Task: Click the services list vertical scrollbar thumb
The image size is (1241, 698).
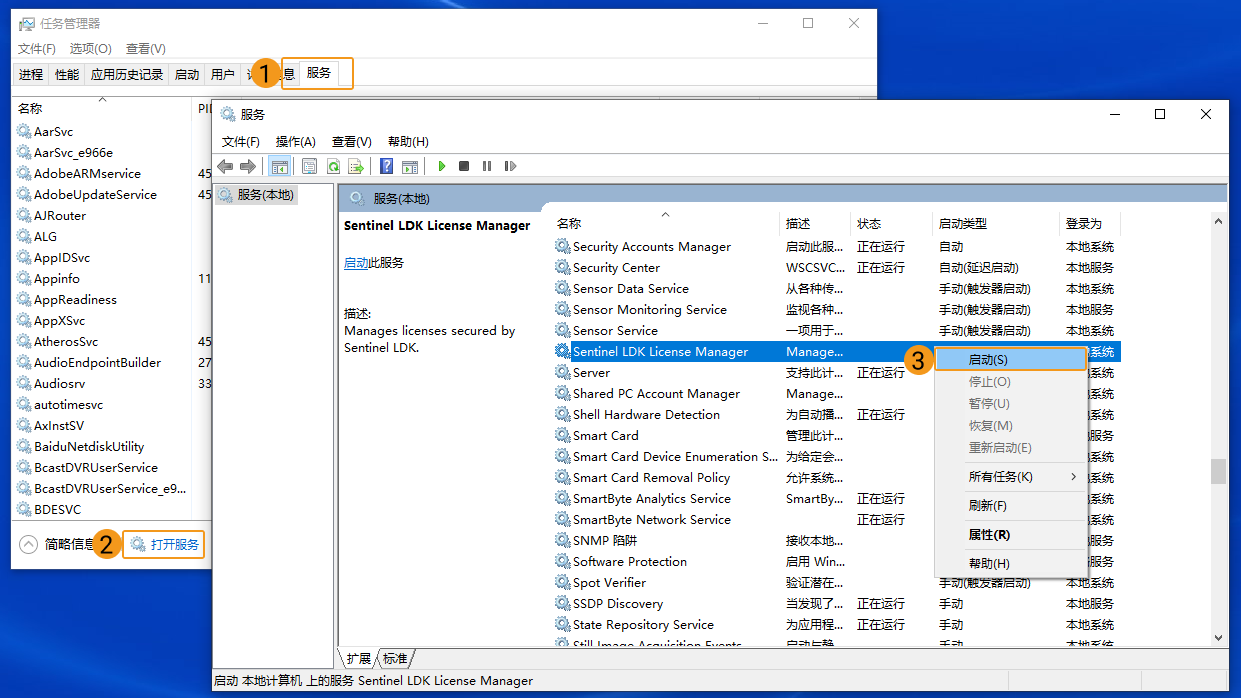Action: click(1218, 471)
